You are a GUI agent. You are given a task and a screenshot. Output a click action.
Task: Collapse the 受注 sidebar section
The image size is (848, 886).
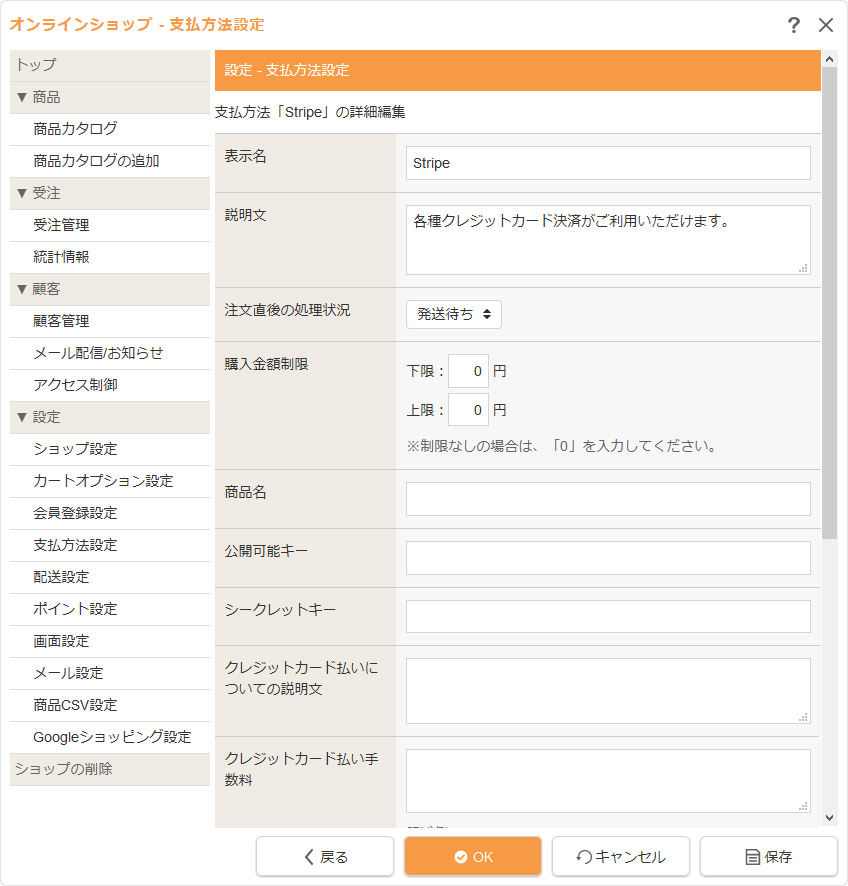(39, 193)
